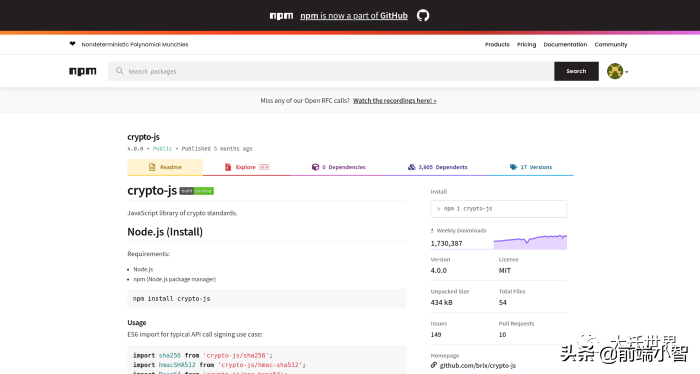The height and width of the screenshot is (374, 700).
Task: Click the weekly downloads arrow icon
Action: click(x=432, y=230)
